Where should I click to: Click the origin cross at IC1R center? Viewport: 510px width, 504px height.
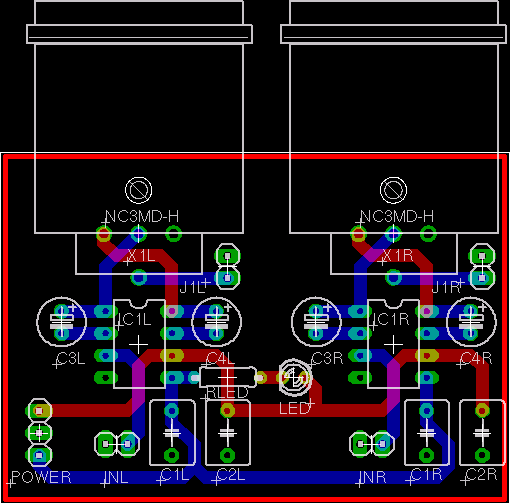pyautogui.click(x=393, y=344)
